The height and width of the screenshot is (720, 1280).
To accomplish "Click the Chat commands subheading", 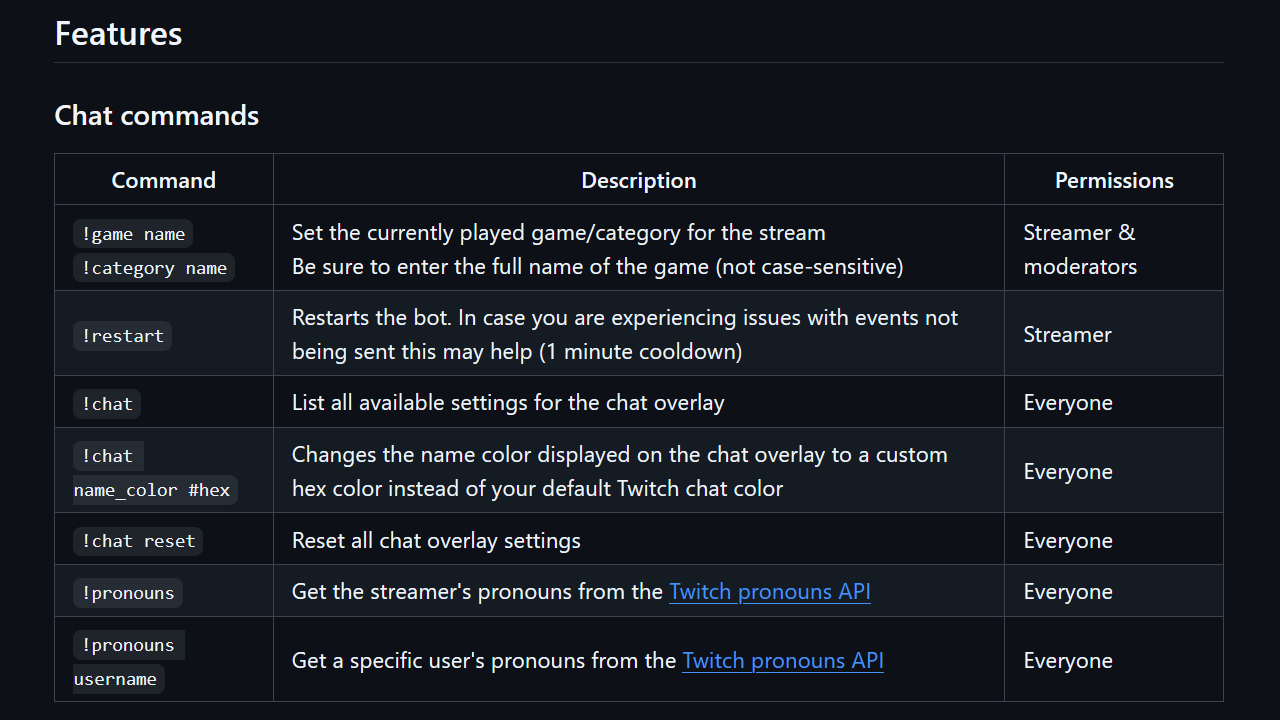I will [x=156, y=116].
